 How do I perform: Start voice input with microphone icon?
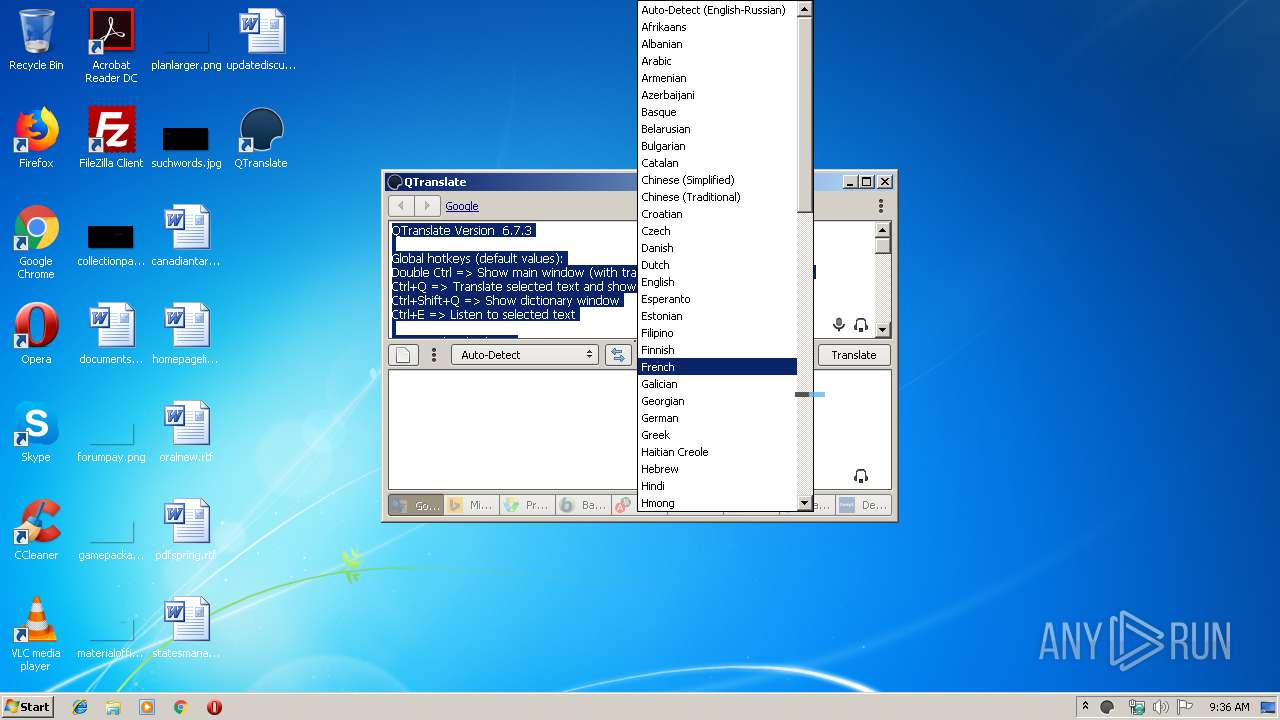(839, 325)
